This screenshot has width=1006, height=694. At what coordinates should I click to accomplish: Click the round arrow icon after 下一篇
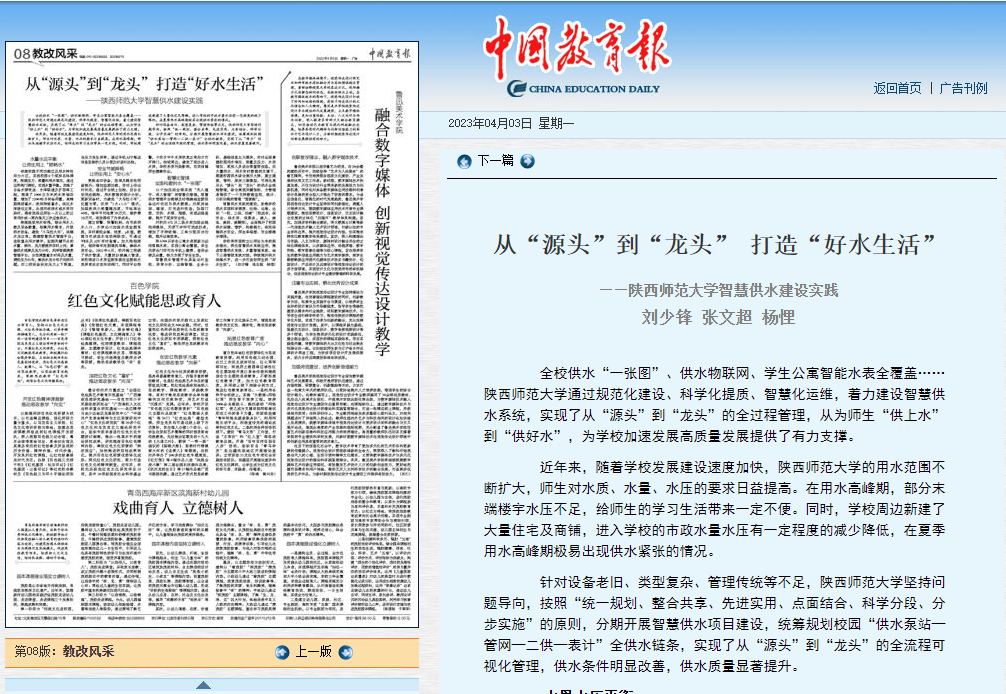tap(527, 162)
